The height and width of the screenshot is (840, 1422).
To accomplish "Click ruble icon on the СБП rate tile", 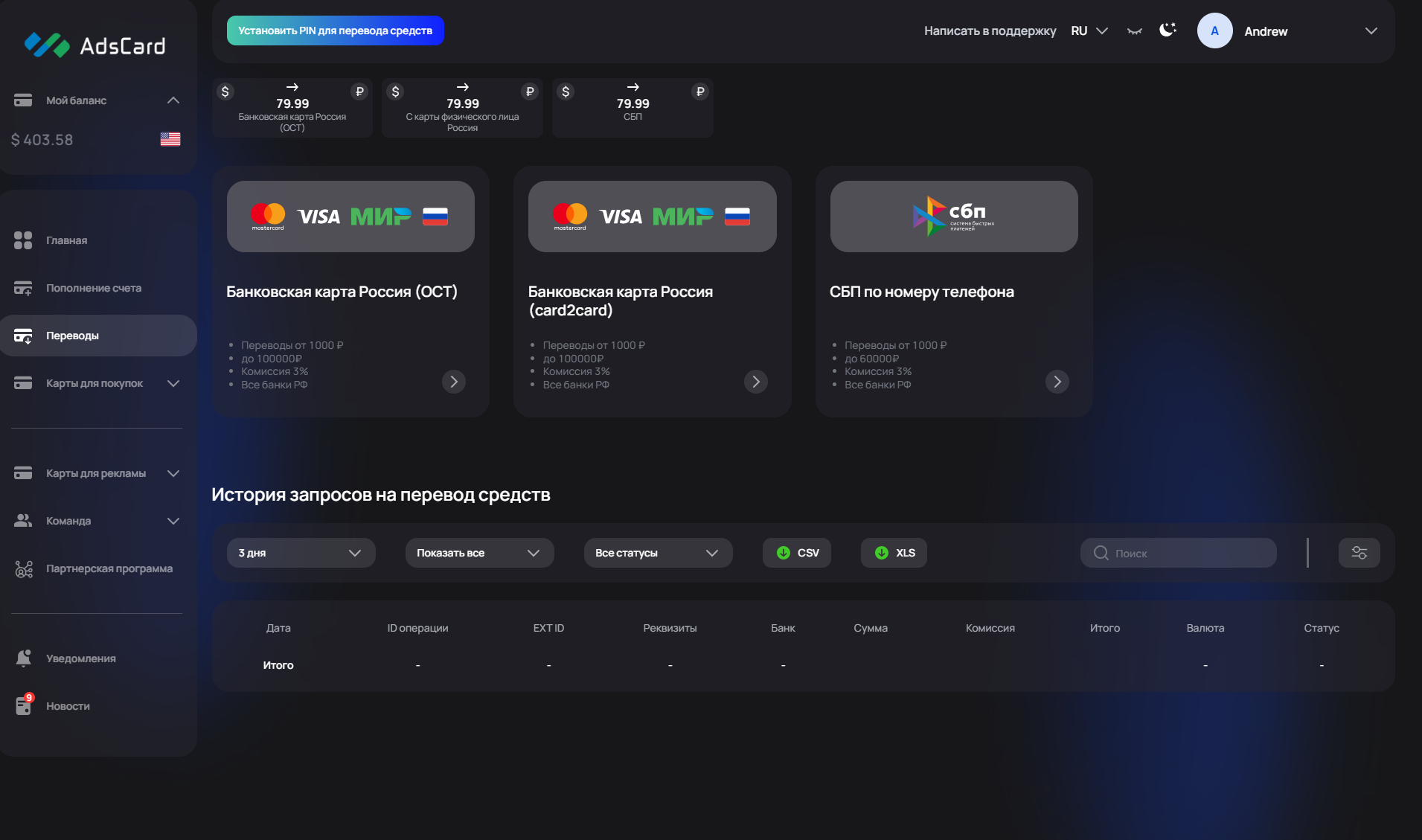I will pyautogui.click(x=699, y=92).
